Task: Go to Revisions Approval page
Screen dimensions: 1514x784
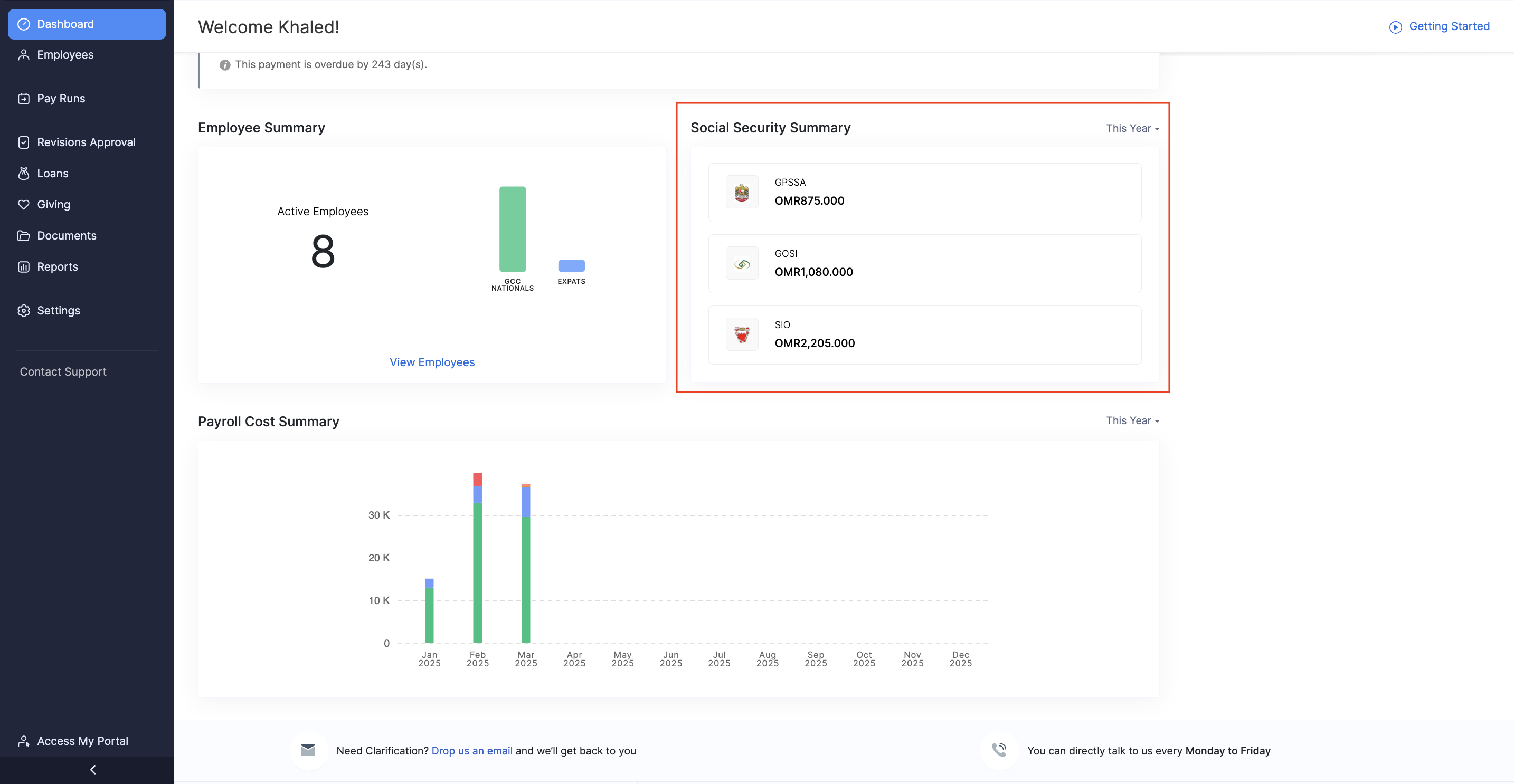Action: click(86, 142)
